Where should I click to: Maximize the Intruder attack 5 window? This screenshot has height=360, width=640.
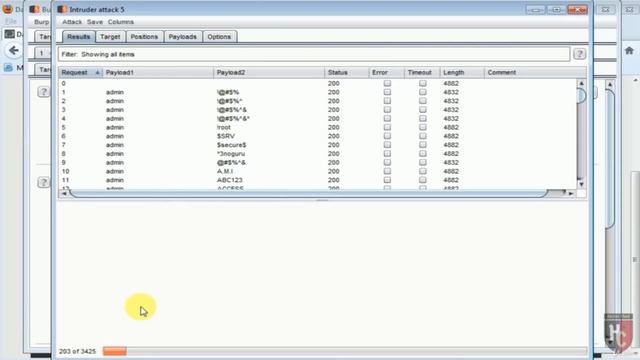[x=556, y=9]
